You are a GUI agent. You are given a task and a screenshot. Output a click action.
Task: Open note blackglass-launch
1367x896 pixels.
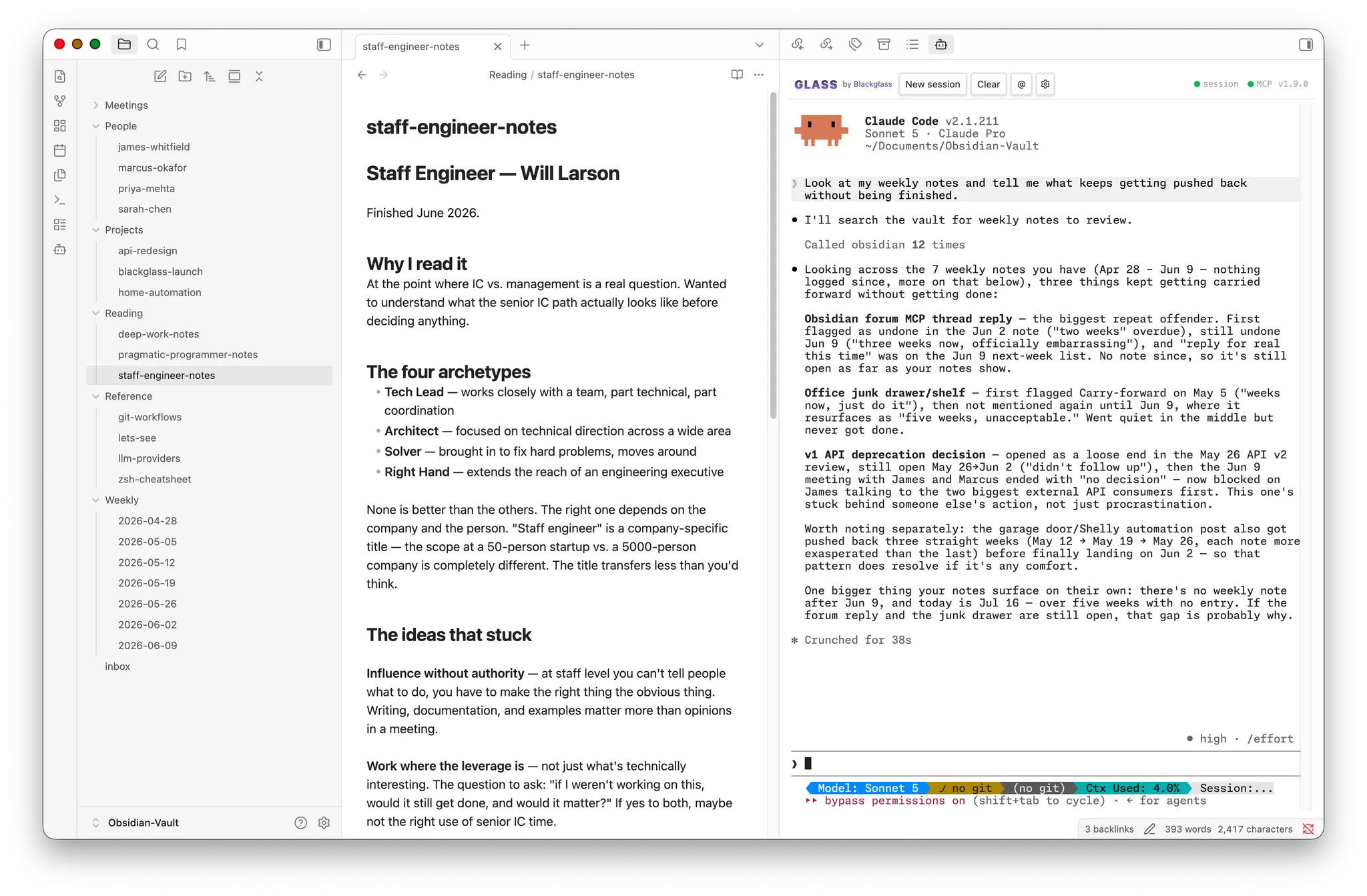tap(160, 272)
